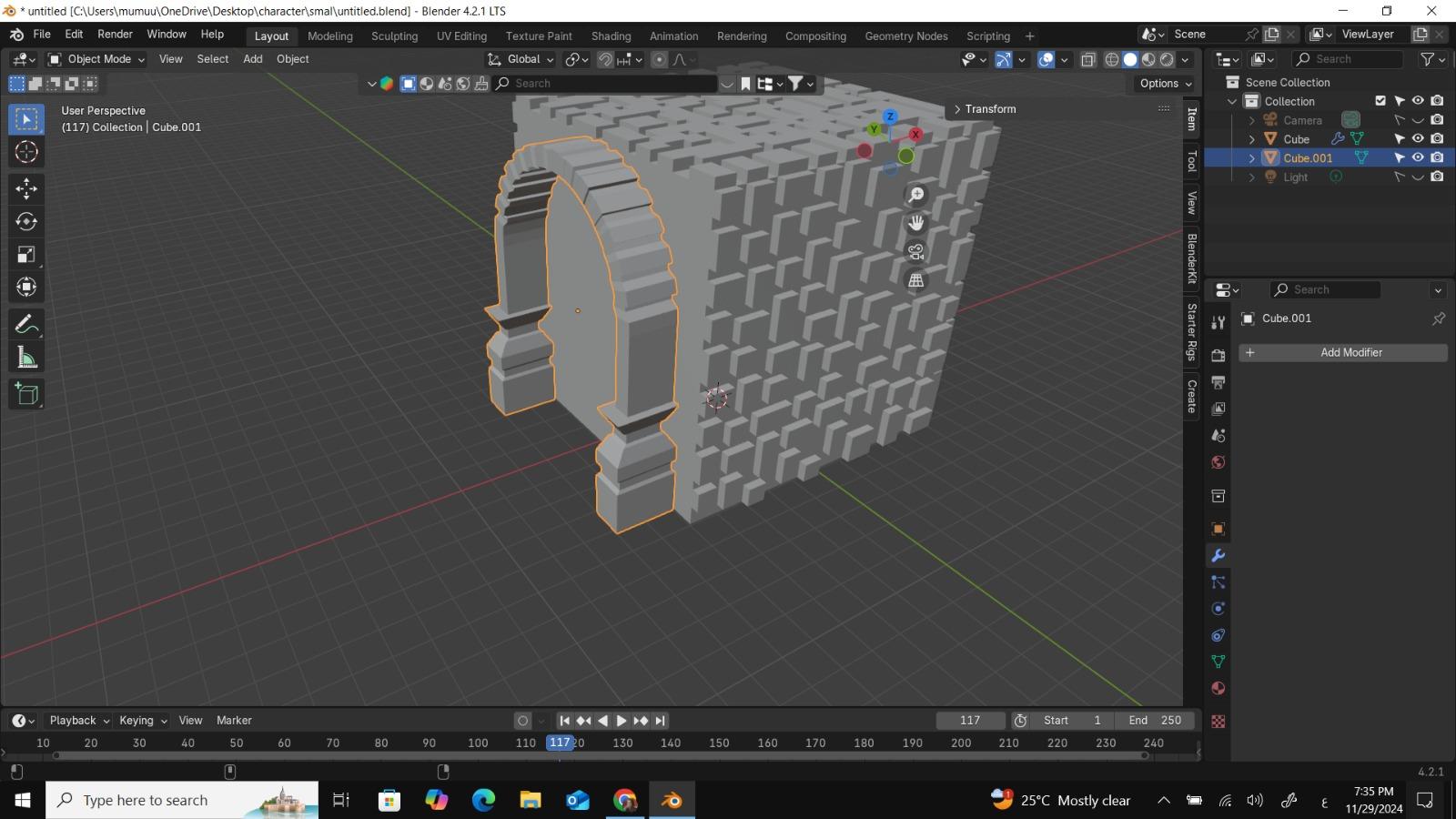Open viewport Options dropdown
Screen dimensions: 1456x819
(1165, 83)
